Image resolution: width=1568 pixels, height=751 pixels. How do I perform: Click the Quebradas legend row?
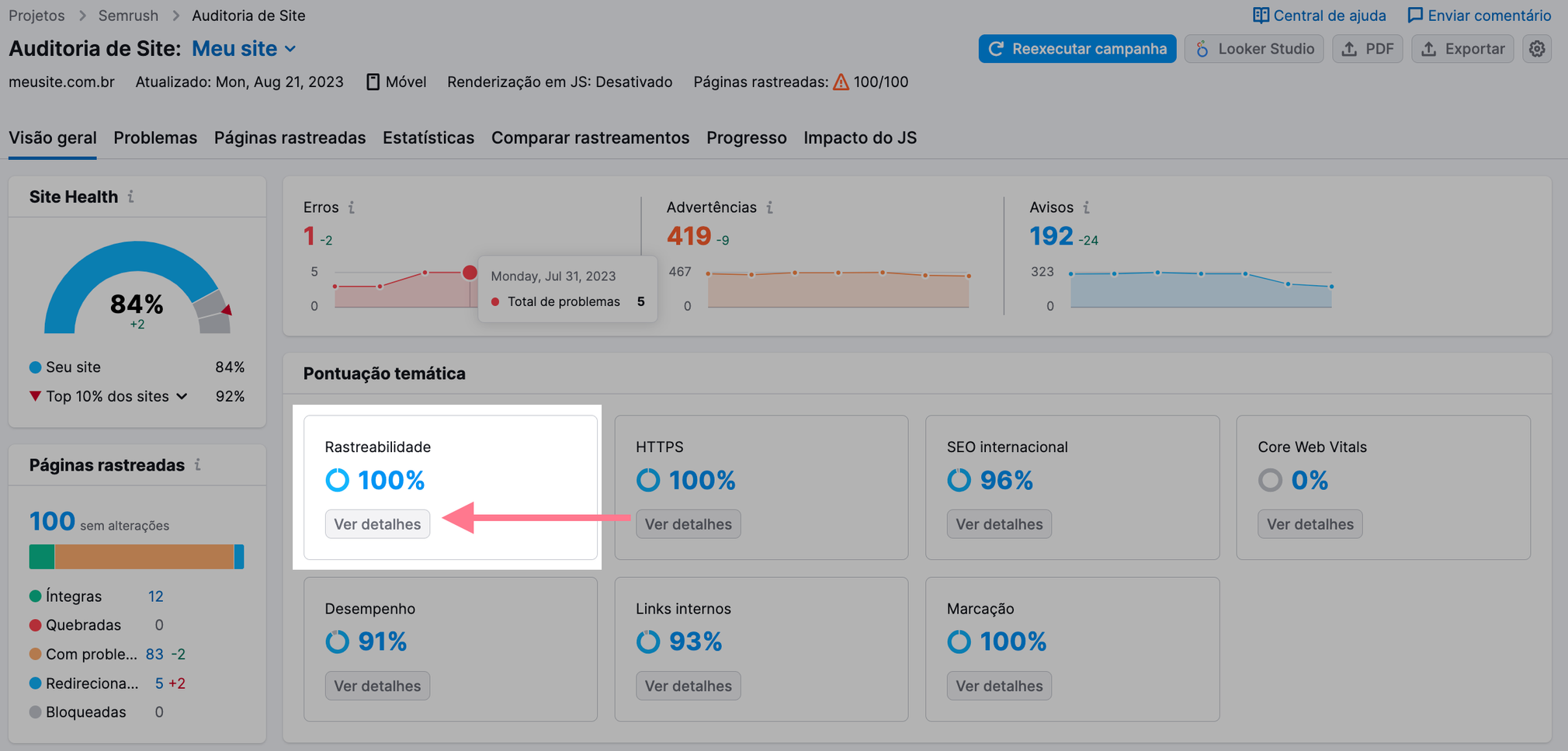96,625
